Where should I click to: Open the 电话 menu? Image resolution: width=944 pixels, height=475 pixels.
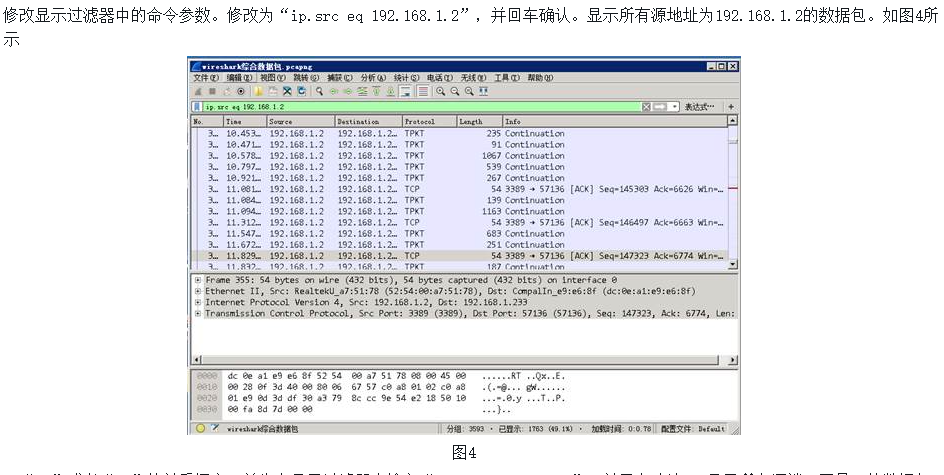(440, 78)
